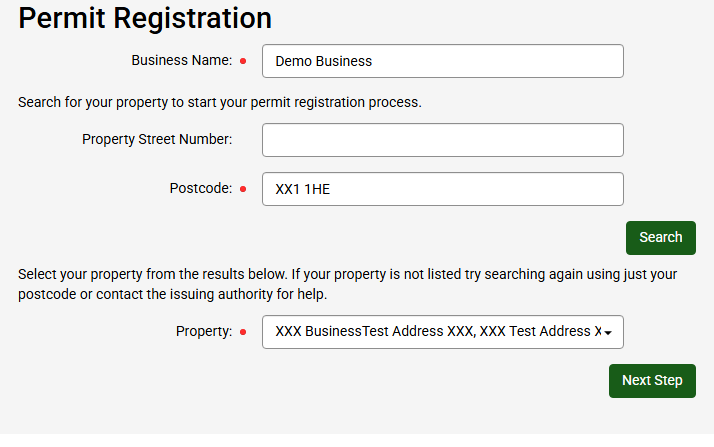Viewport: 714px width, 447px height.
Task: Click into the empty Property Street Number field
Action: (x=442, y=140)
